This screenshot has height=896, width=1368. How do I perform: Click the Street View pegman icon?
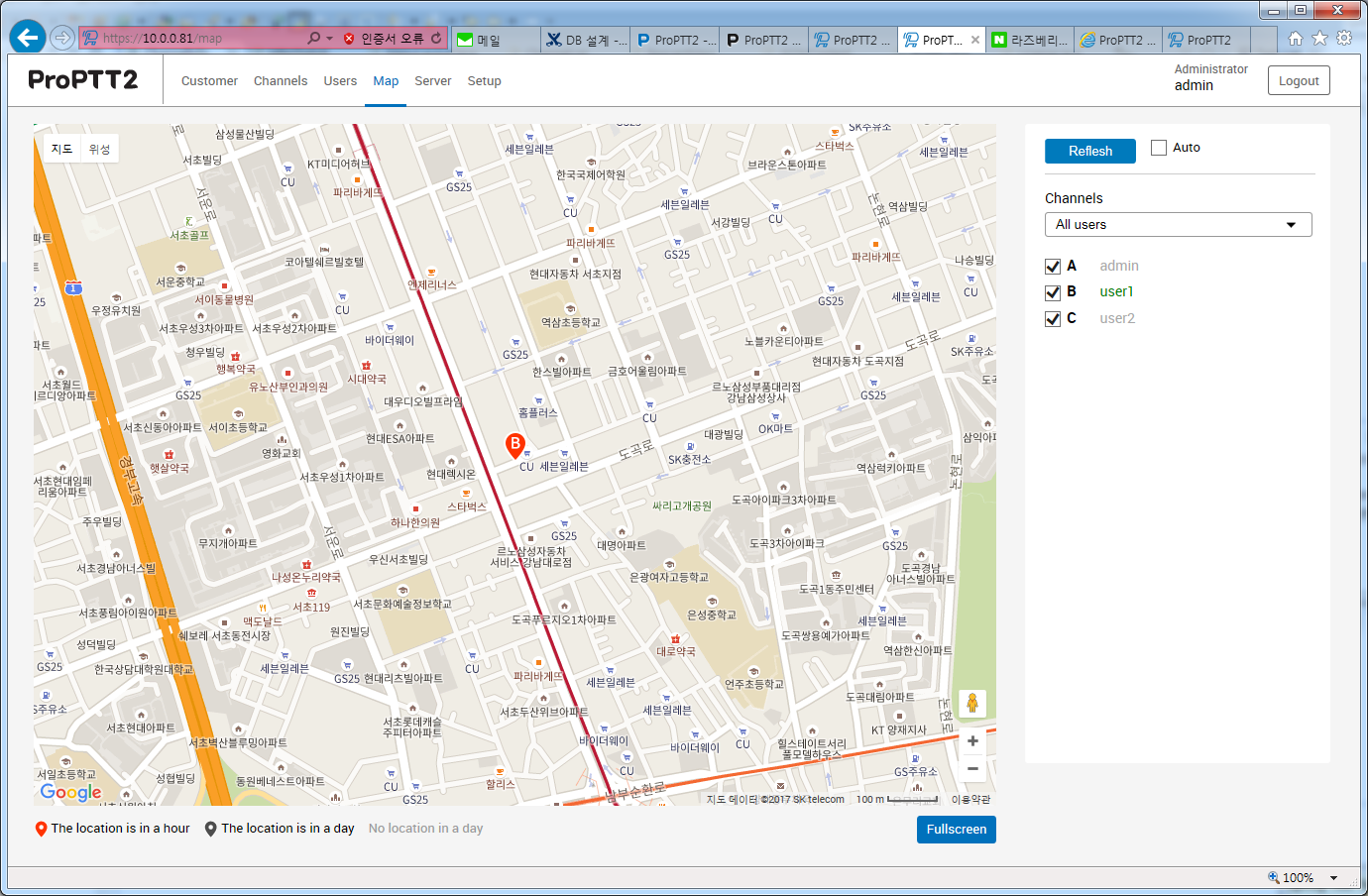(x=972, y=703)
